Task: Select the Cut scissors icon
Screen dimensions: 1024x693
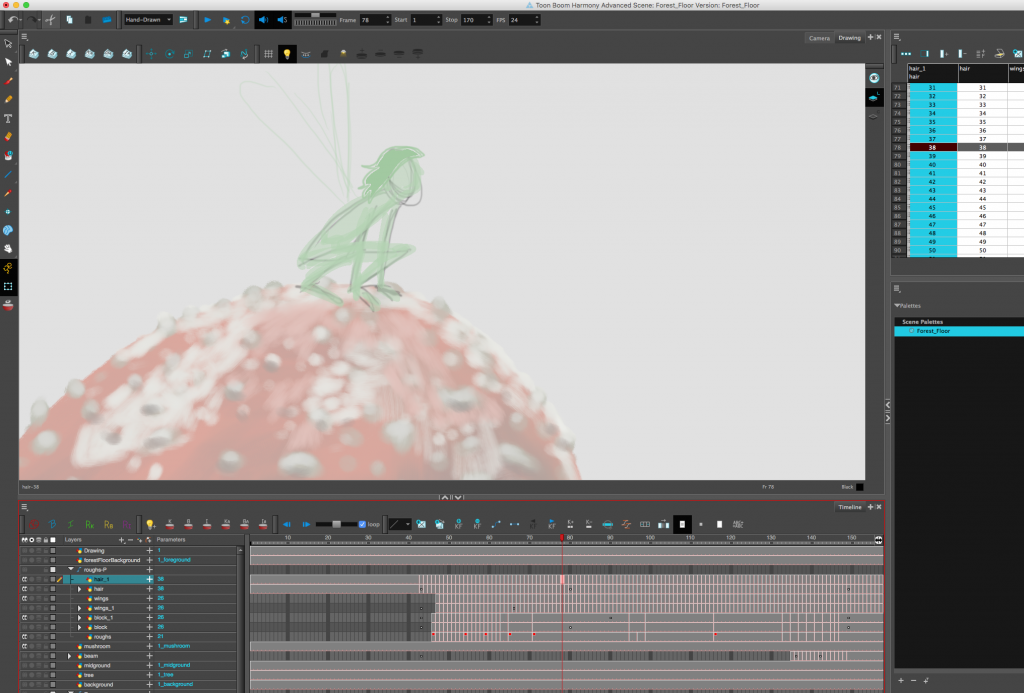Action: pyautogui.click(x=50, y=20)
